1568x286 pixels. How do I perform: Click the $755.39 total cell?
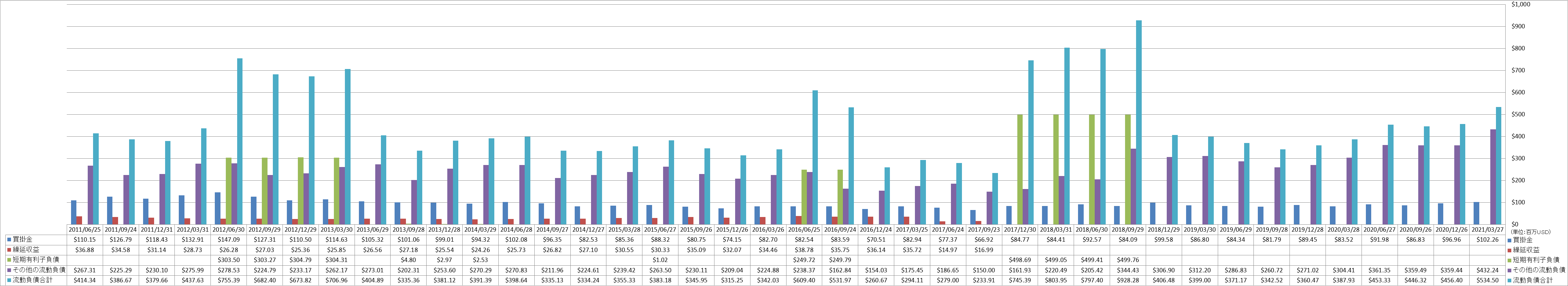tap(229, 280)
